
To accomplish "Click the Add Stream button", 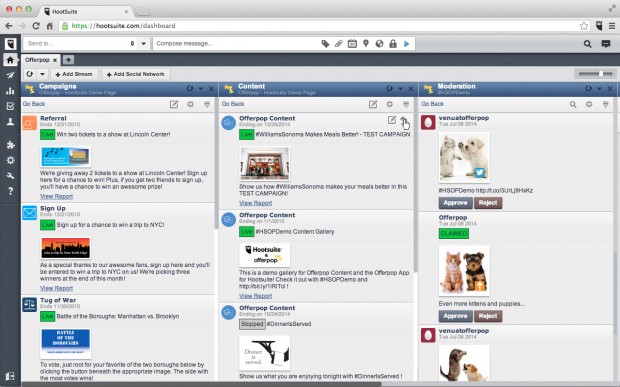I will [74, 74].
